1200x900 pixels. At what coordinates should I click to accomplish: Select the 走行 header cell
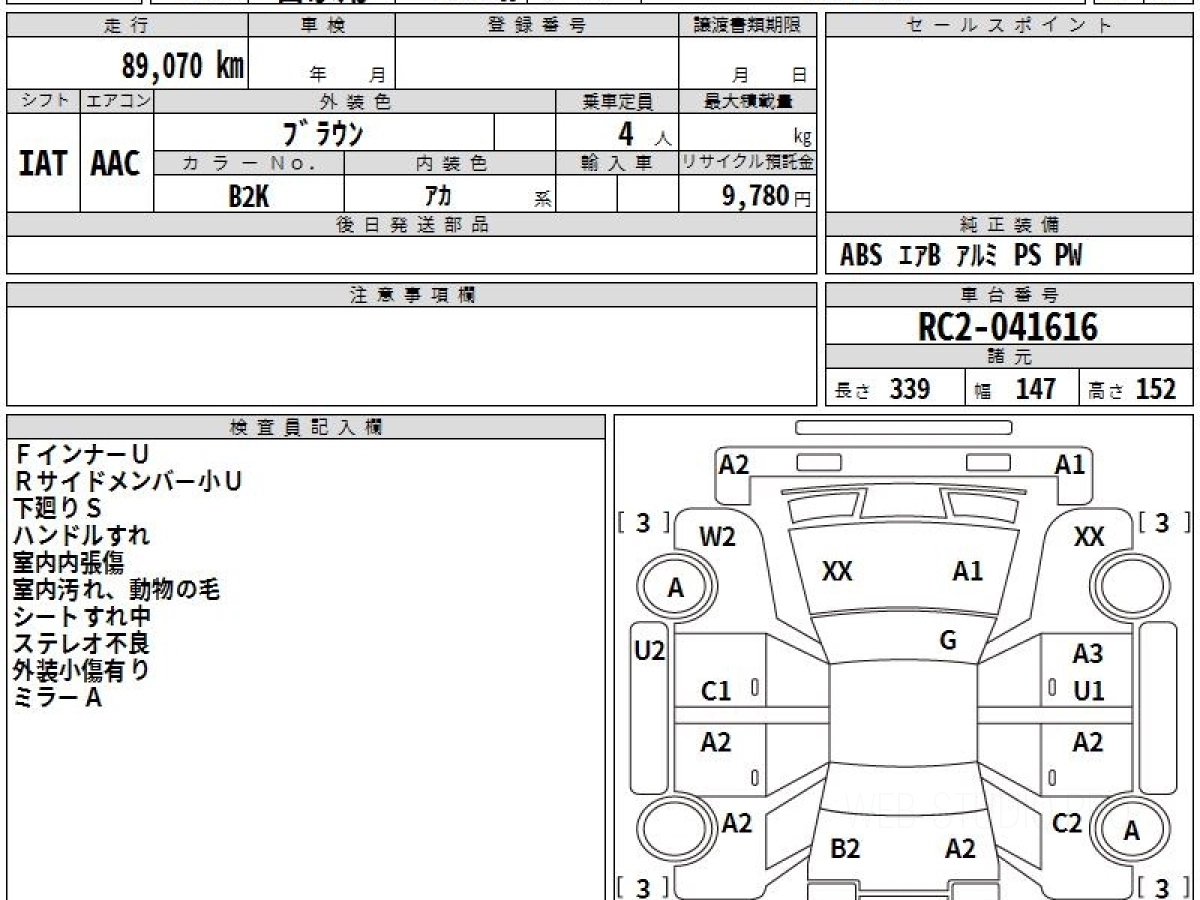pos(127,26)
